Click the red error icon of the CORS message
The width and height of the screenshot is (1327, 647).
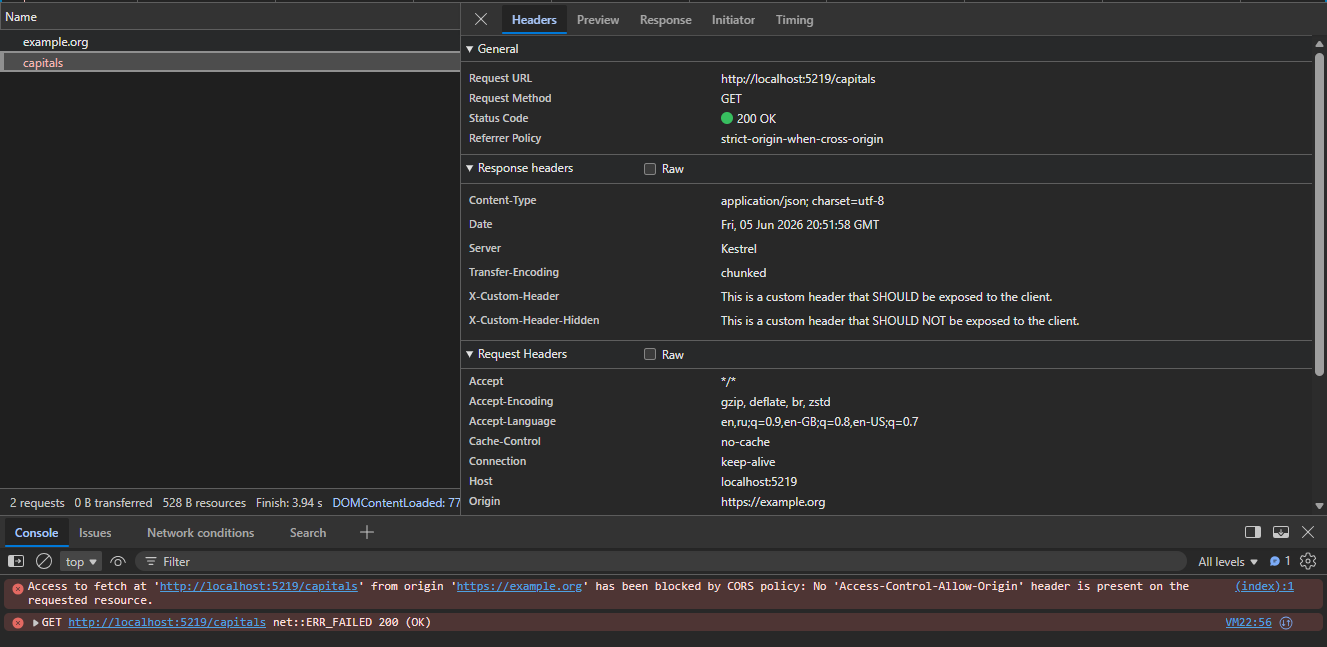[17, 588]
